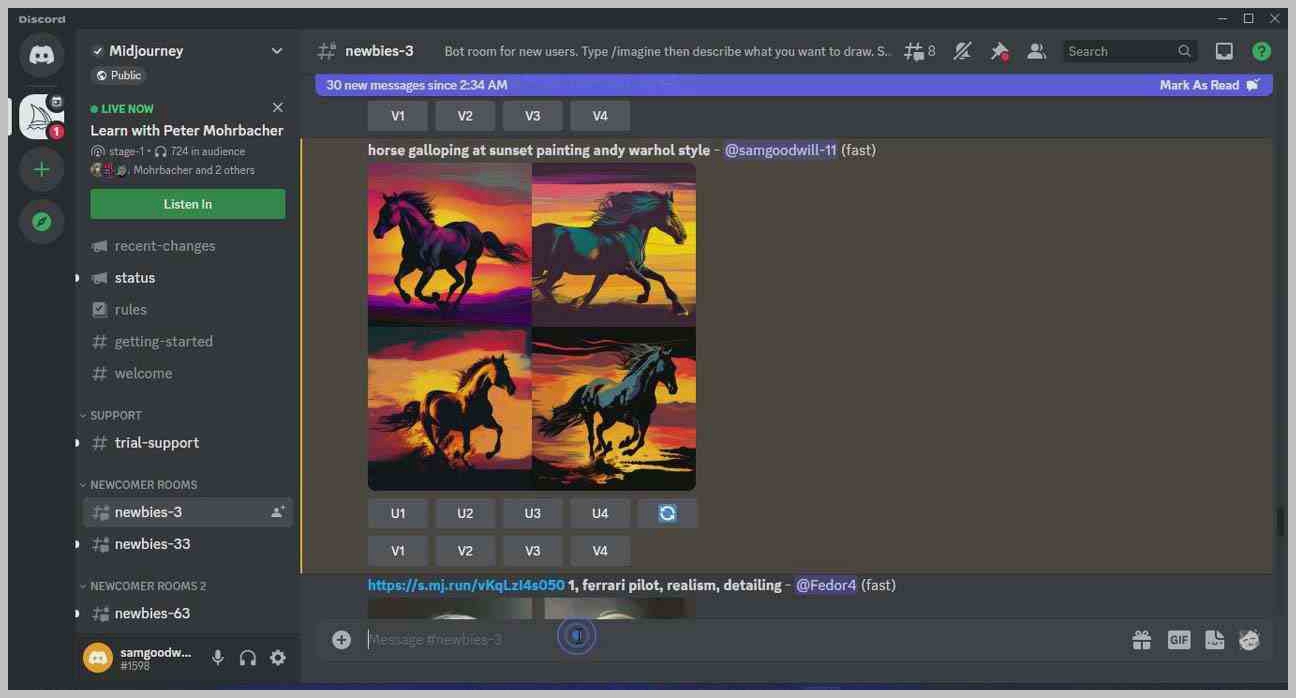Viewport: 1296px width, 698px height.
Task: Open user settings gear icon
Action: tap(278, 657)
